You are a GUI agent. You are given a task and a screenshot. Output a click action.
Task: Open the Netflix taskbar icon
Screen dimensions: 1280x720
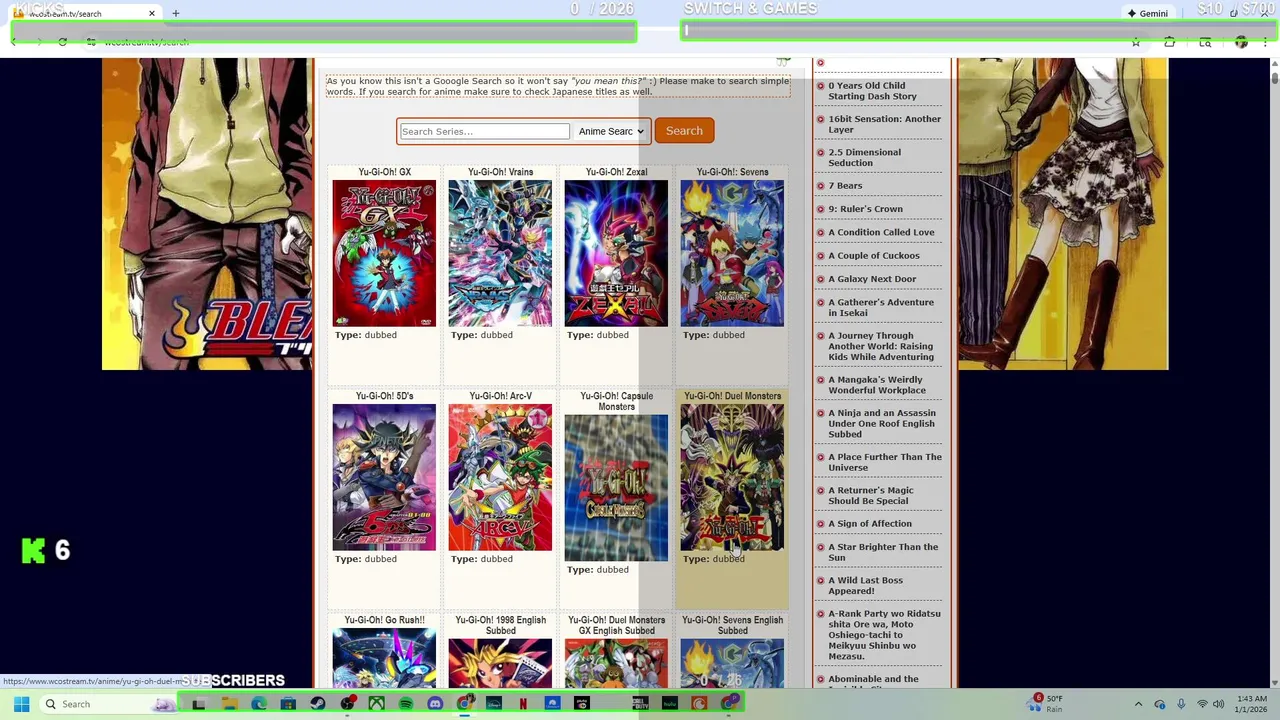523,704
